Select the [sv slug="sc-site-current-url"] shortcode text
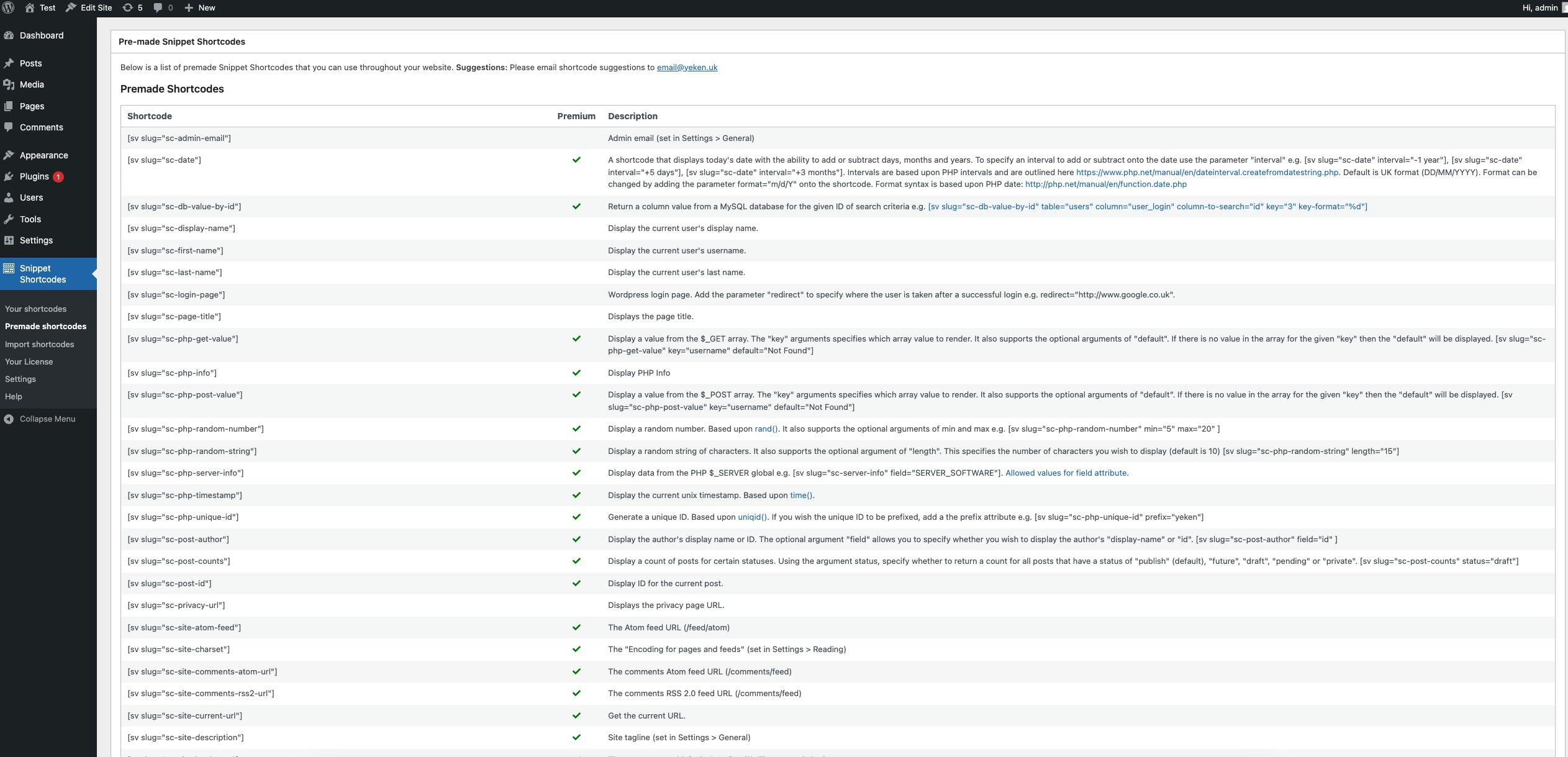The image size is (1568, 757). pos(185,715)
